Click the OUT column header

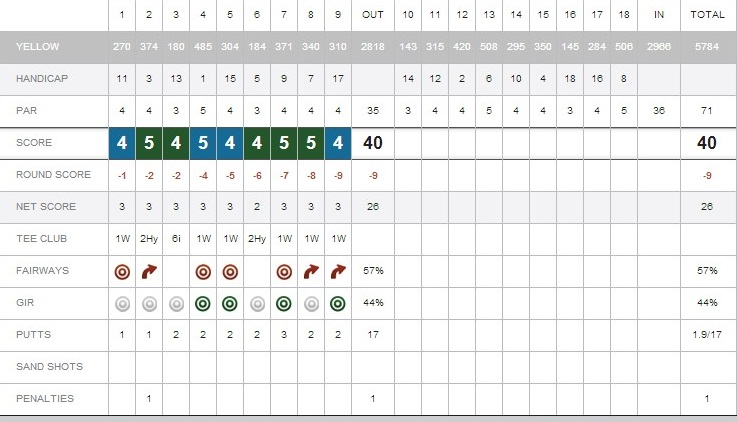[370, 15]
